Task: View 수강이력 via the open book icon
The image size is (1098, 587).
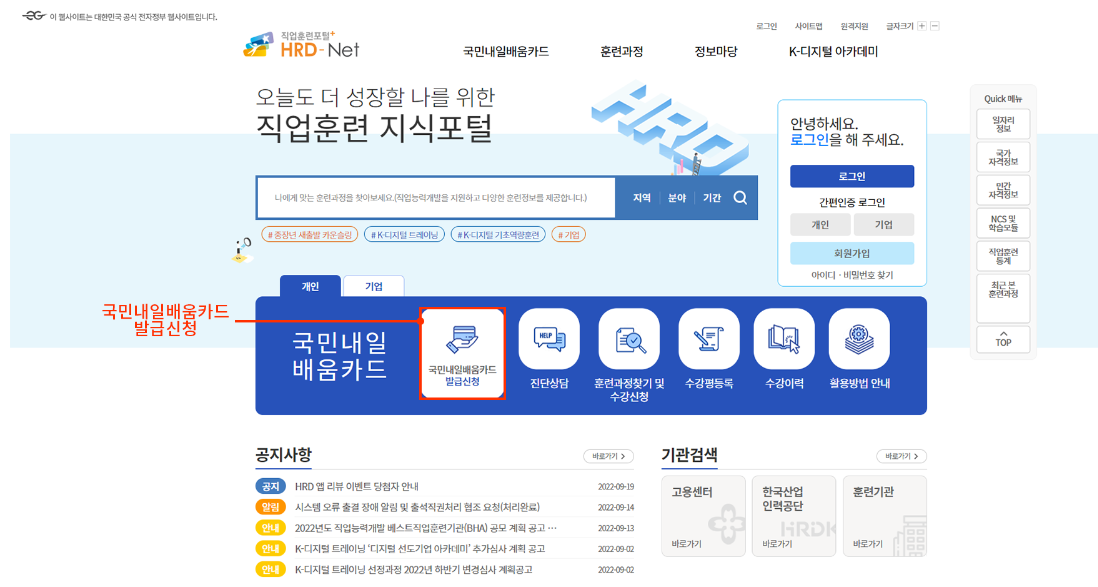Action: pos(781,340)
